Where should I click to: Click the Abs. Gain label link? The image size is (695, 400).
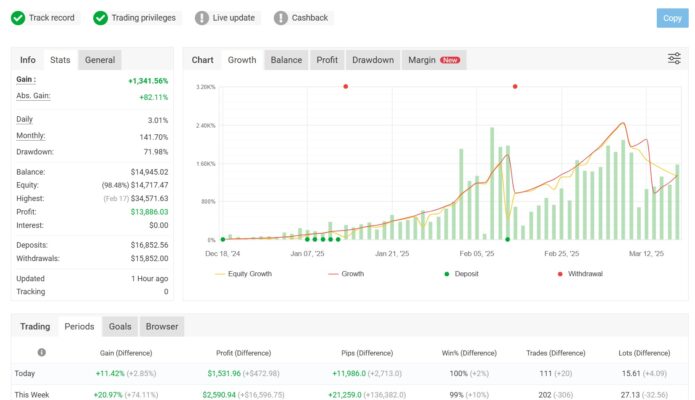click(32, 96)
